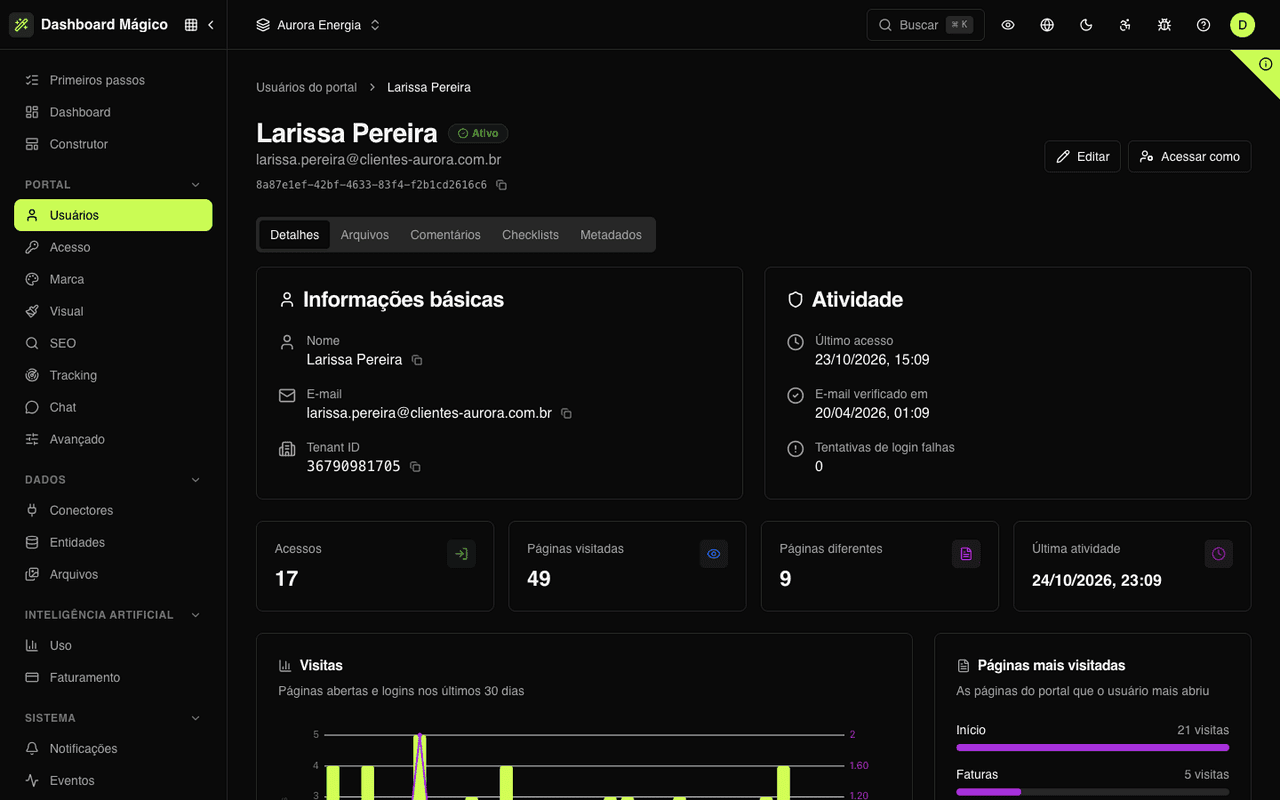Open accessibility options icon in header
1280x800 pixels.
tap(1125, 25)
